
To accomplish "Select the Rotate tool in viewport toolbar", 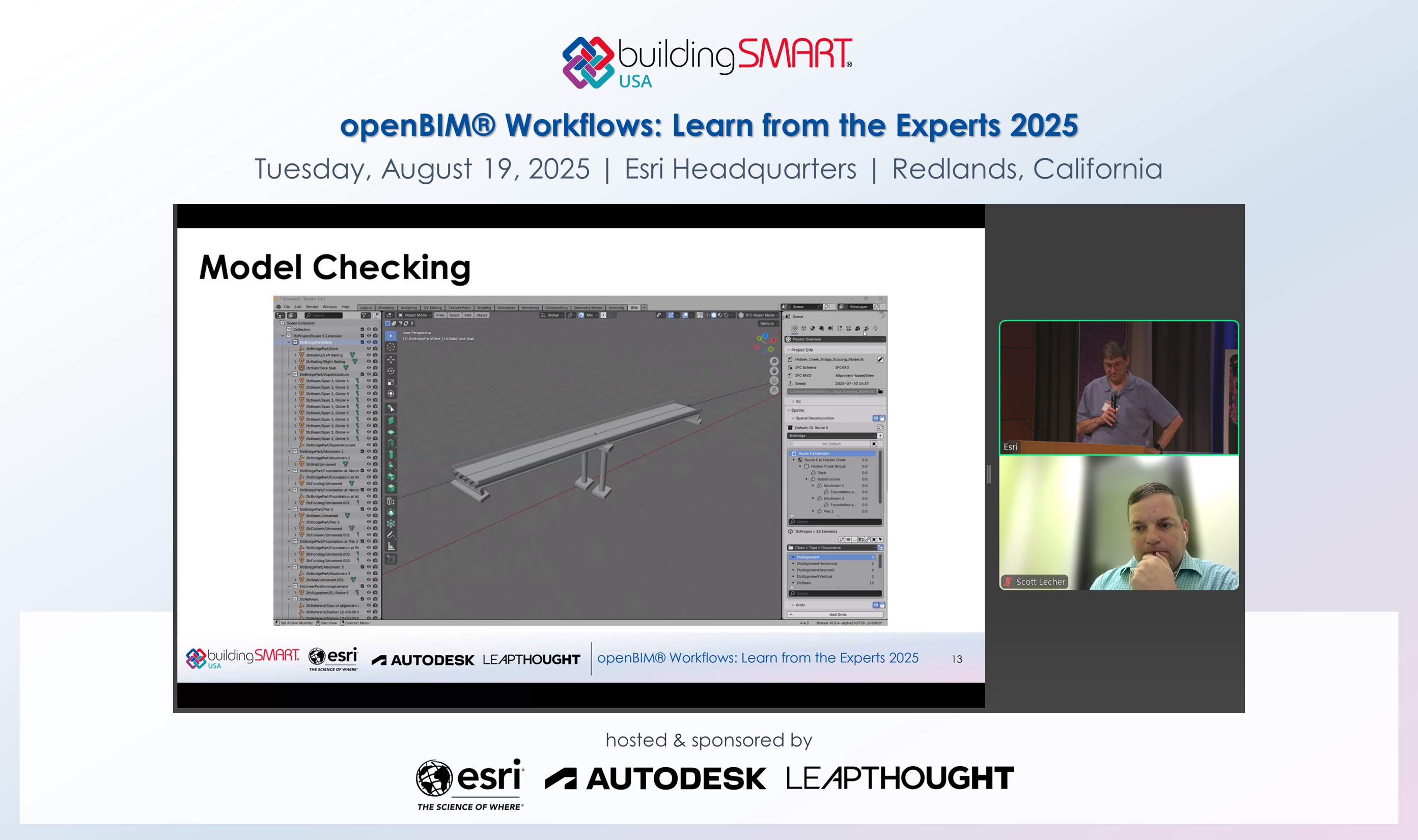I will pos(391,371).
